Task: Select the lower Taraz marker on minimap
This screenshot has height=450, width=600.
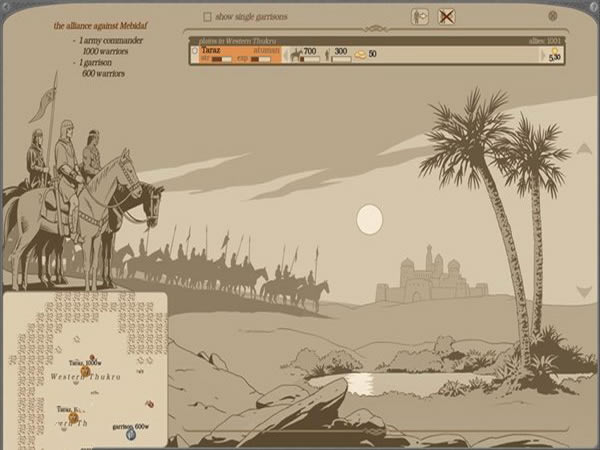Action: pos(73,416)
